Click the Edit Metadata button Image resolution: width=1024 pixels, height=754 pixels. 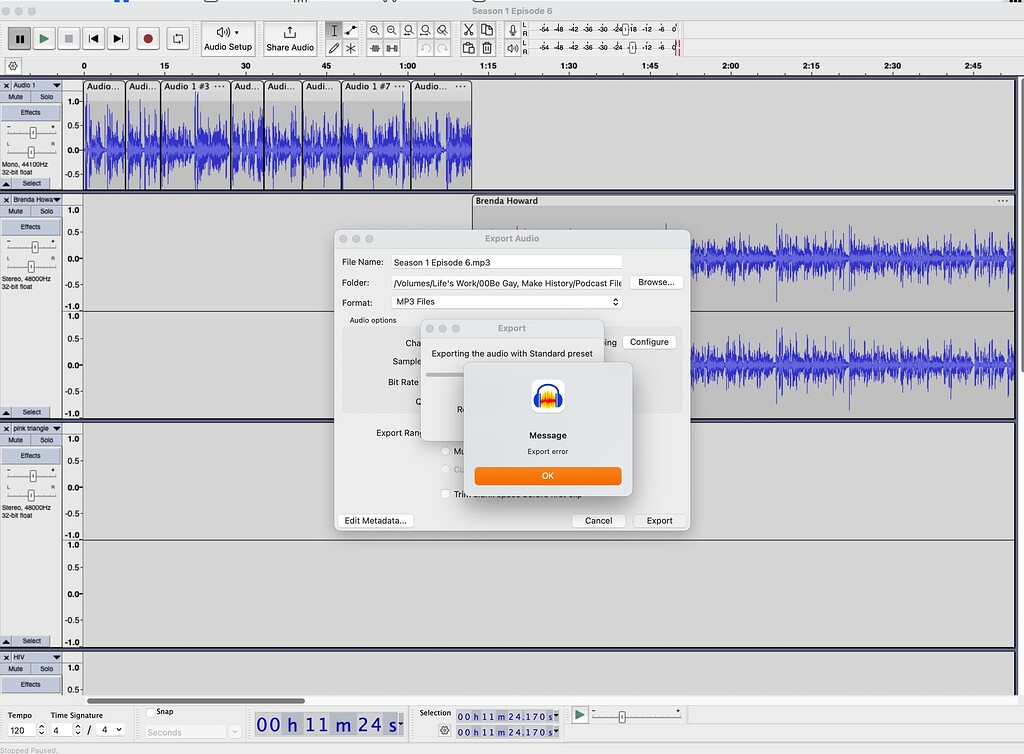pos(376,520)
